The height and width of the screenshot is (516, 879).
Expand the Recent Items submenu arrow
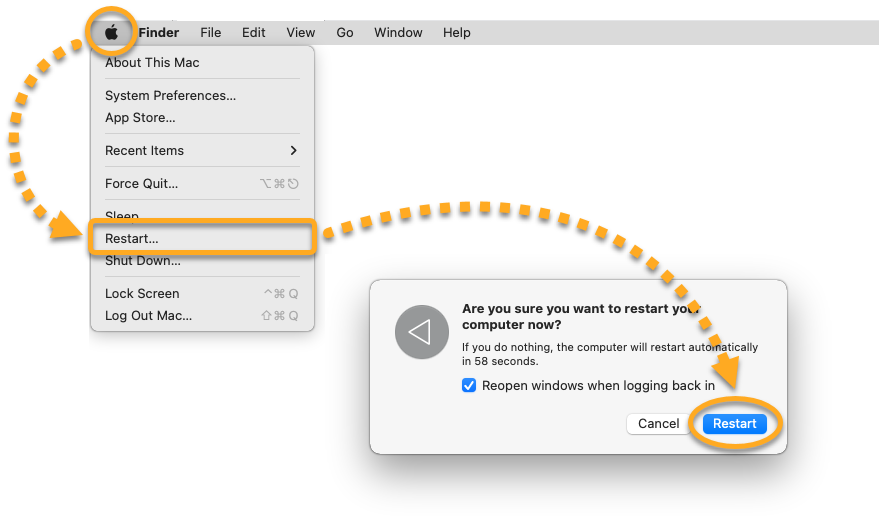[x=293, y=151]
